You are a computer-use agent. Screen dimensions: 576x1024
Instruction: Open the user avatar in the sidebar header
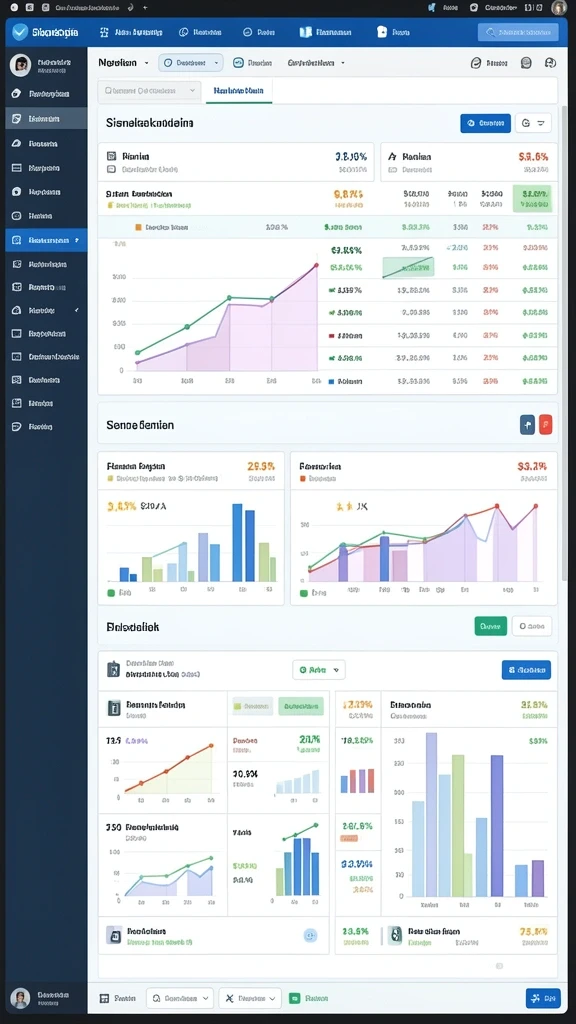pos(20,65)
